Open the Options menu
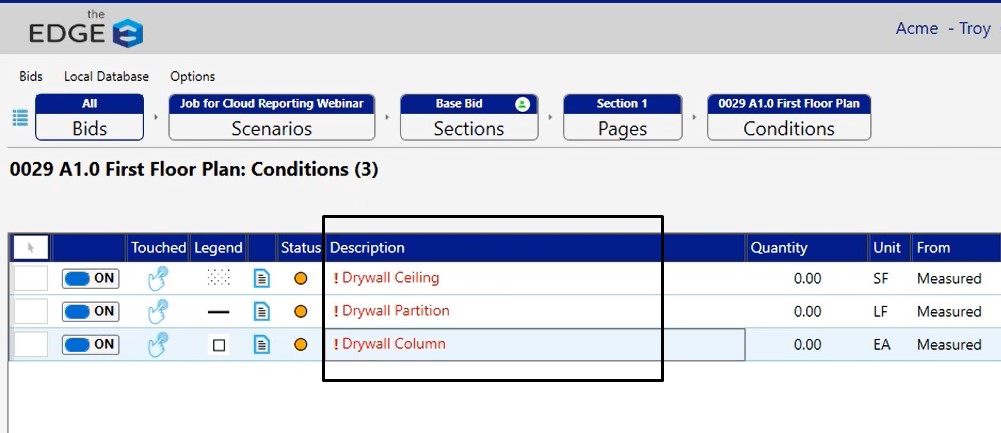This screenshot has width=1001, height=433. point(192,76)
